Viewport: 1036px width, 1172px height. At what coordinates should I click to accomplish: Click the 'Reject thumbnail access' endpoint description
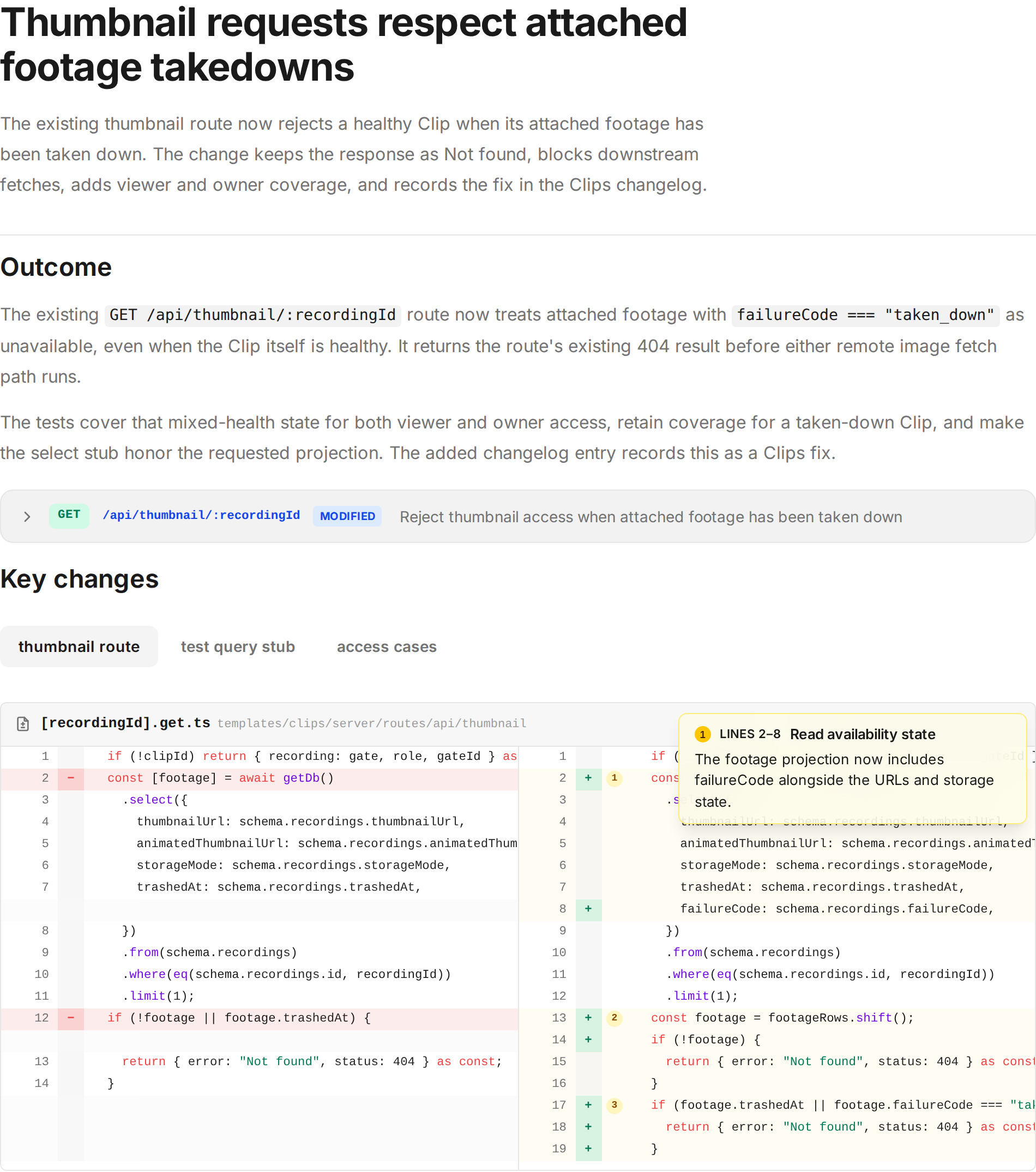tap(651, 517)
